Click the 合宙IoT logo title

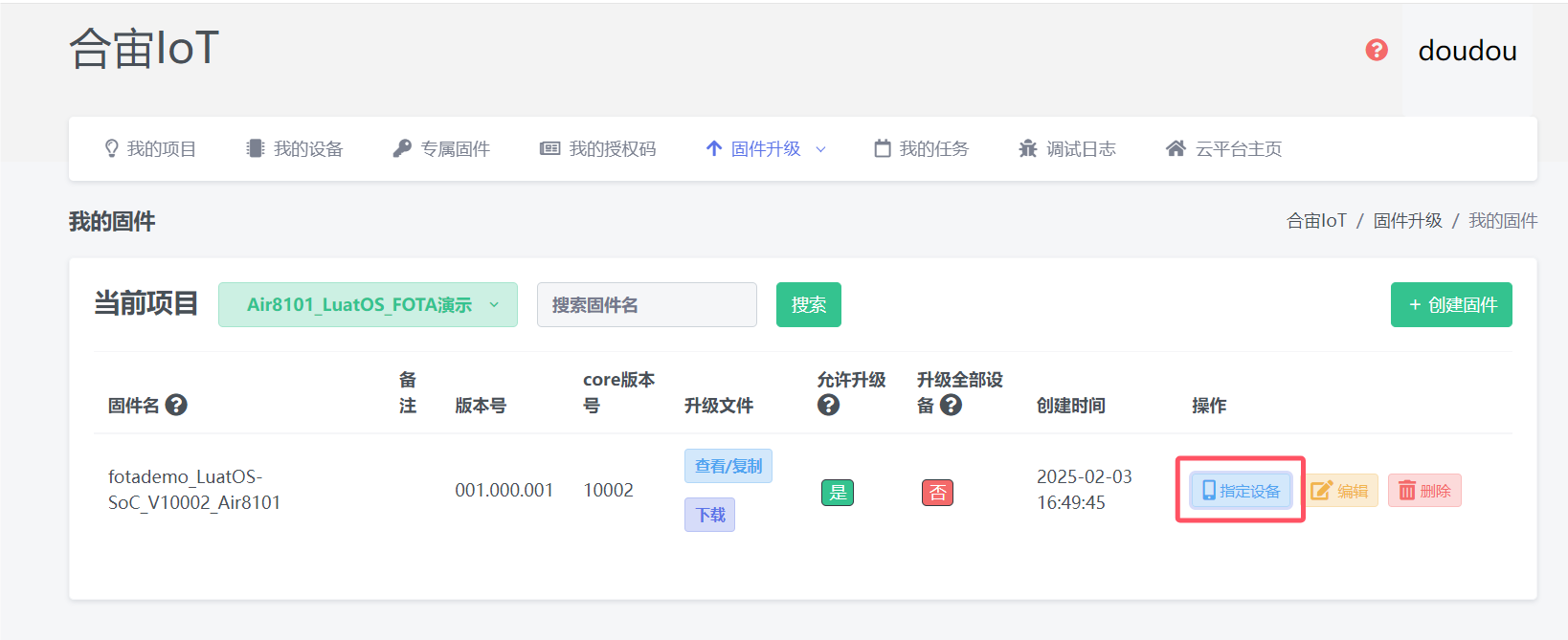click(x=145, y=48)
